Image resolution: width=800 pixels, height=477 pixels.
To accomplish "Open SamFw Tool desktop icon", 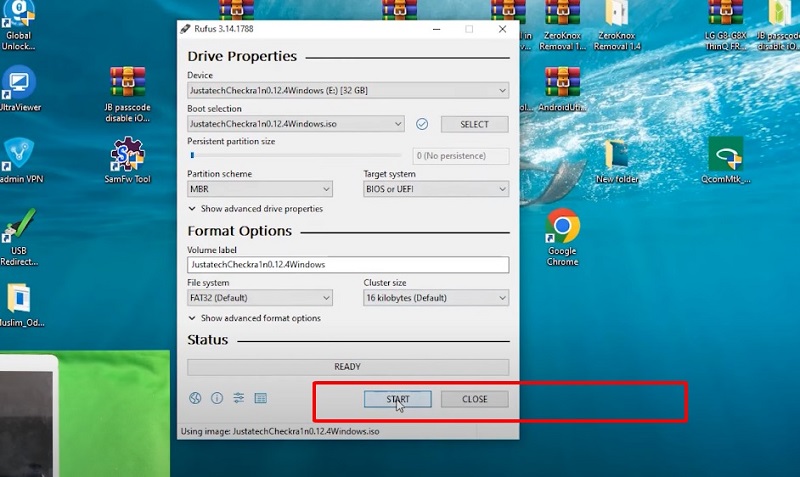I will pyautogui.click(x=128, y=157).
